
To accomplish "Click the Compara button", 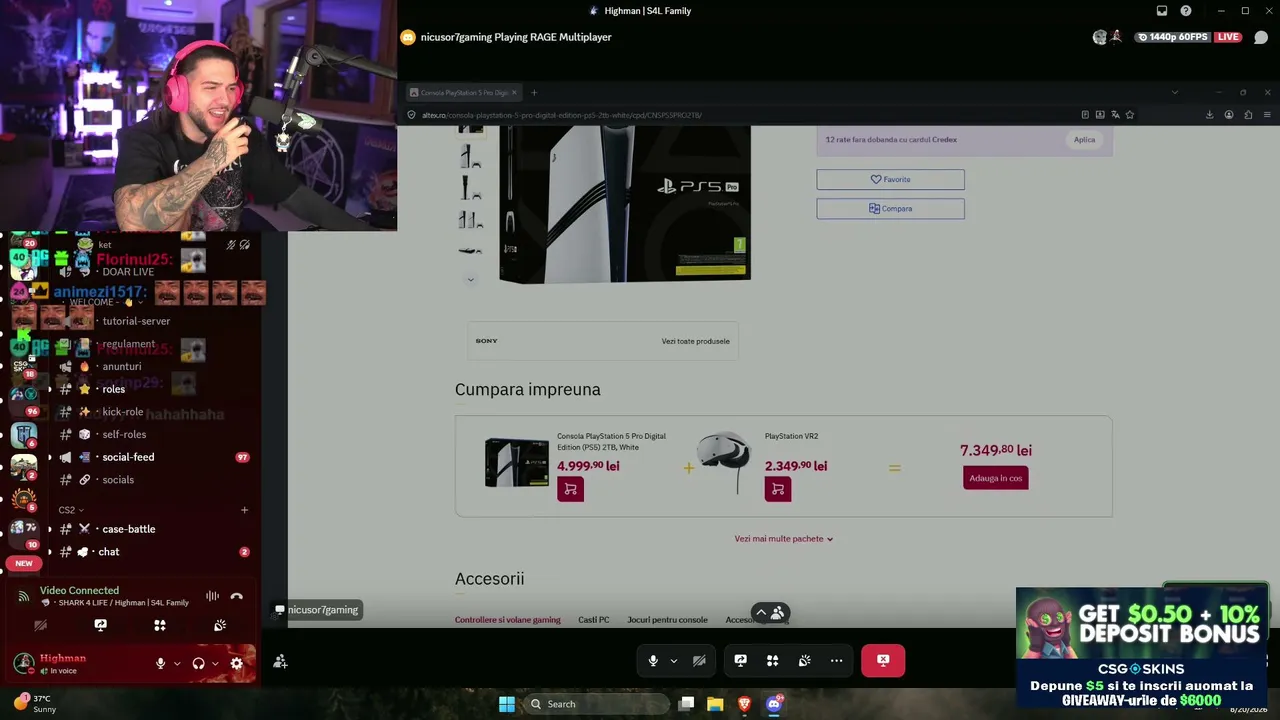I will tap(890, 208).
